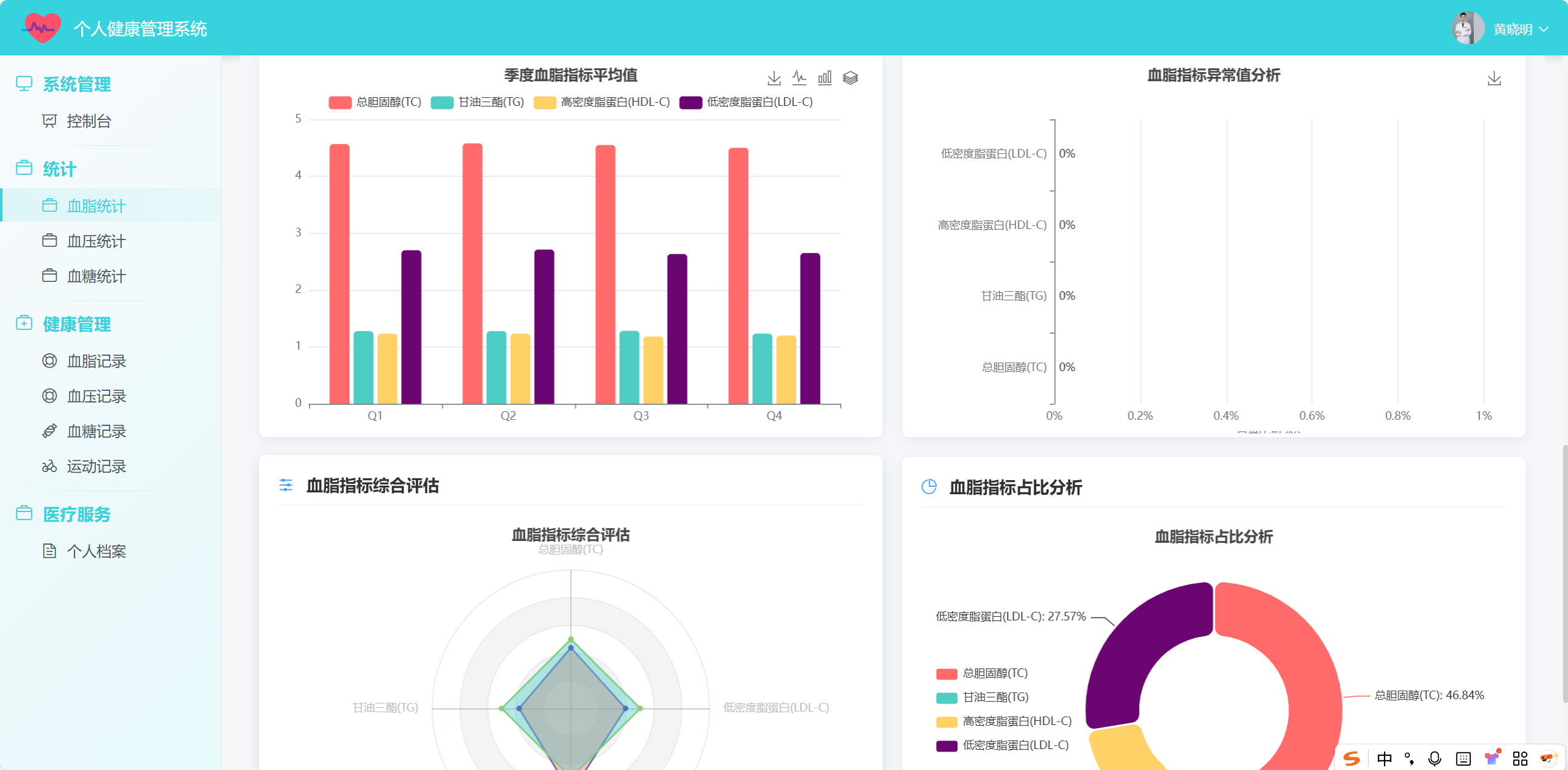This screenshot has height=770, width=1568.
Task: Open the 血压统计 page
Action: (111, 241)
